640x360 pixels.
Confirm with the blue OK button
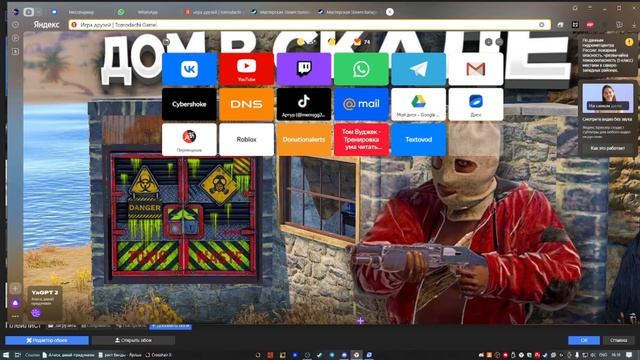tap(584, 340)
